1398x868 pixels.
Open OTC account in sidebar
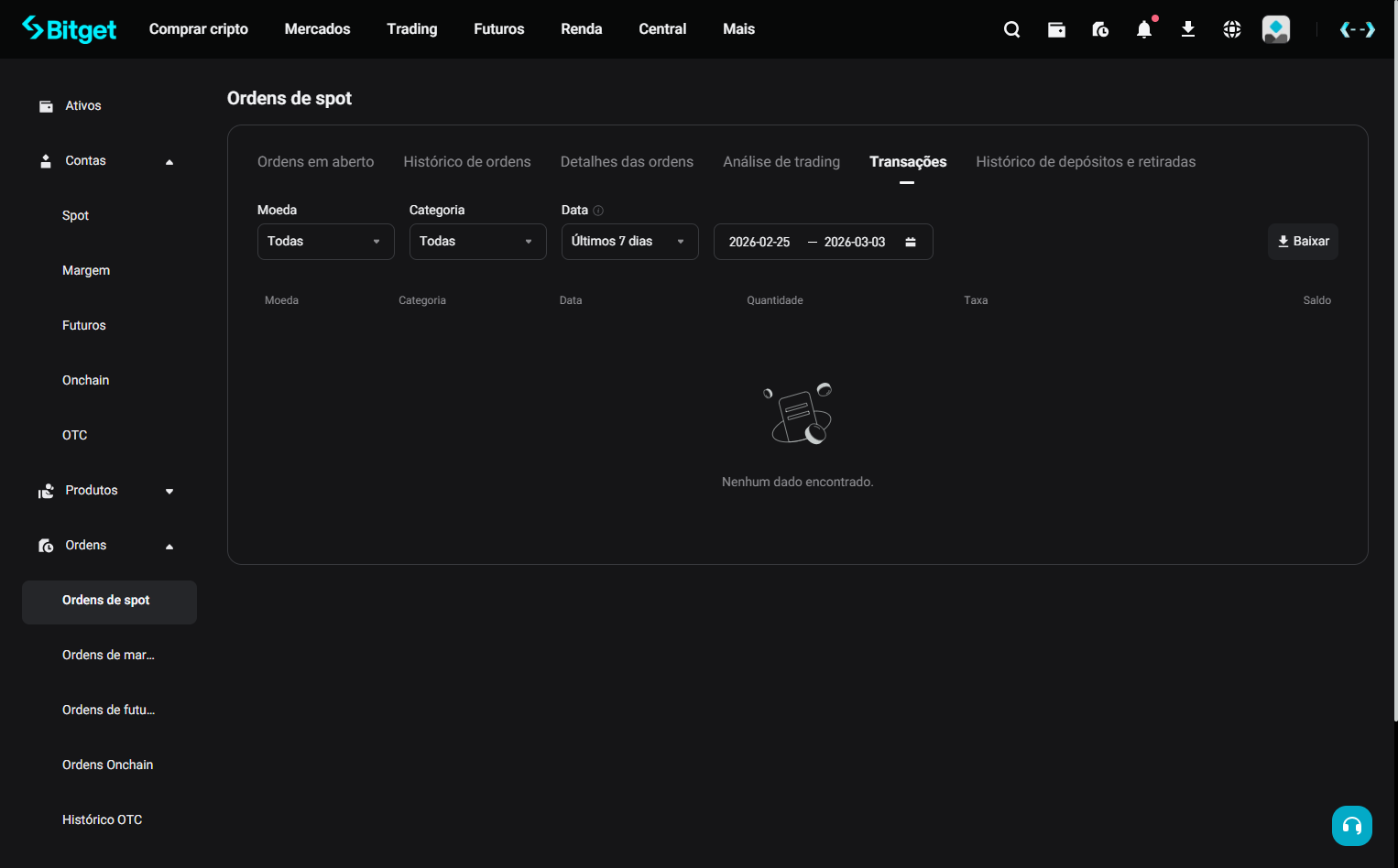point(75,436)
